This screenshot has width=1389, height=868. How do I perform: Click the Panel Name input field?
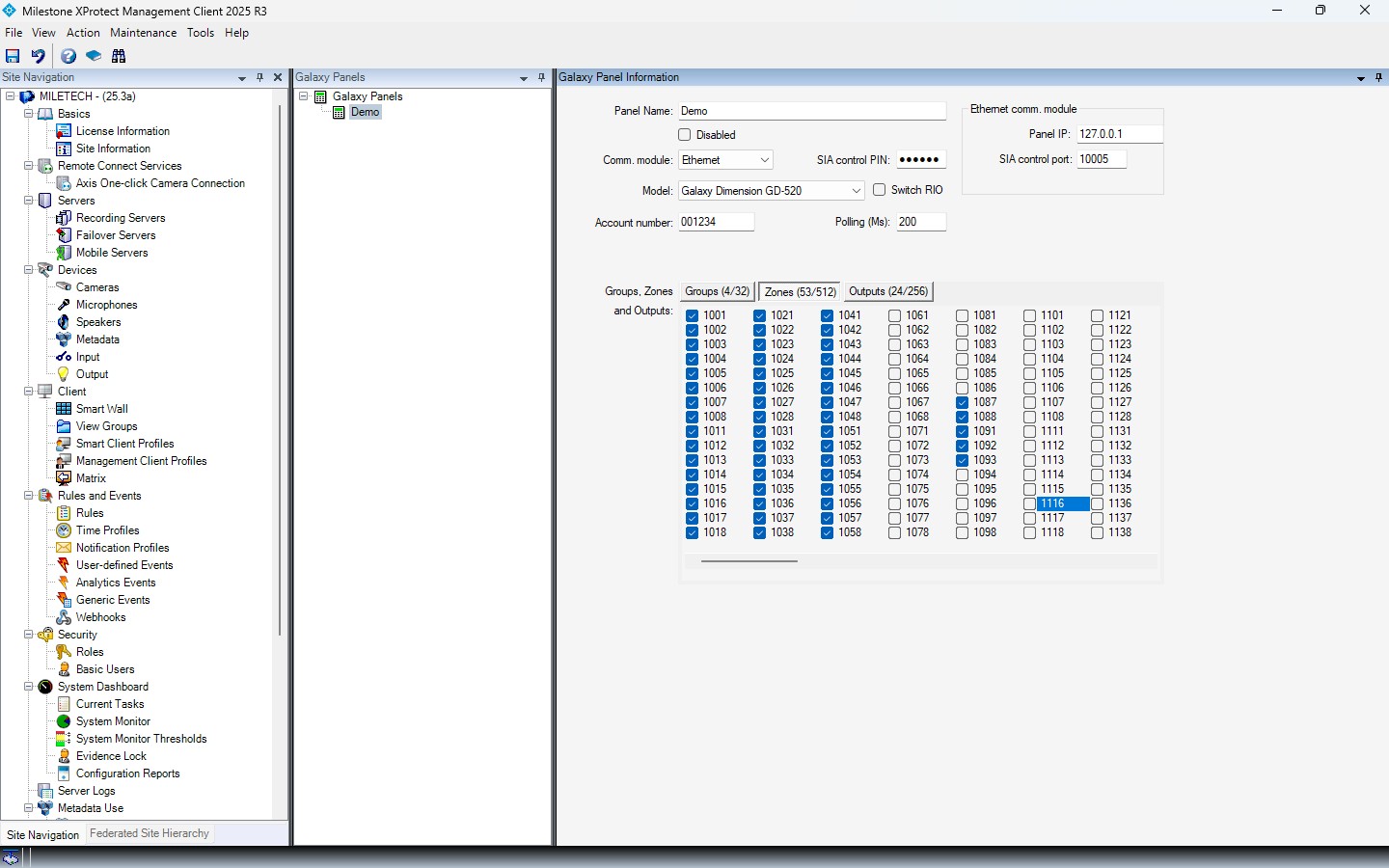click(812, 111)
